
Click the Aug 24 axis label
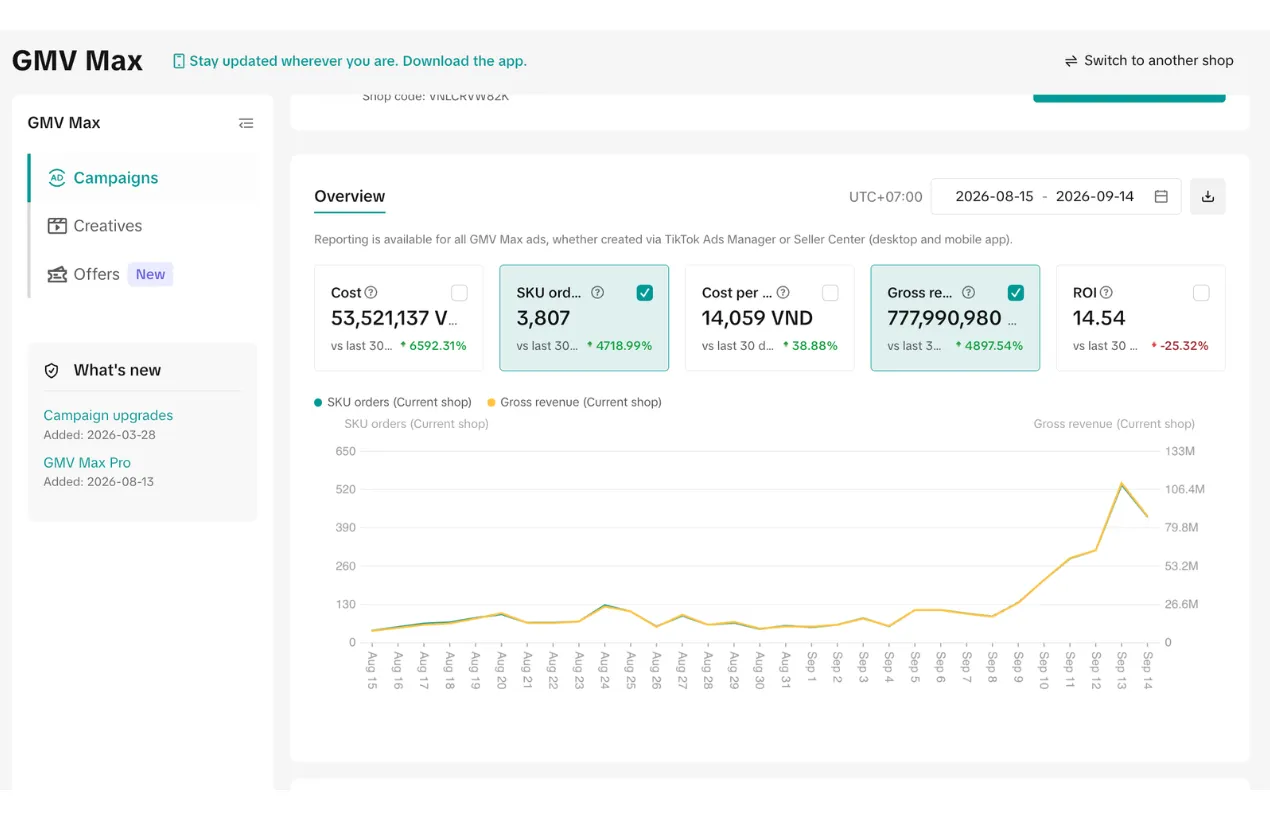point(605,671)
